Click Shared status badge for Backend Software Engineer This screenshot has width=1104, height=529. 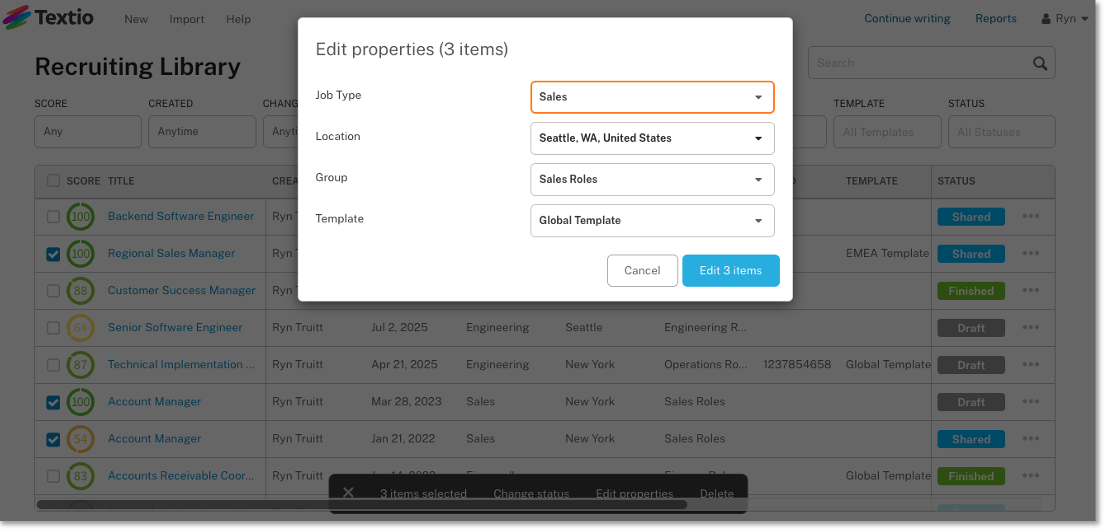coord(971,217)
